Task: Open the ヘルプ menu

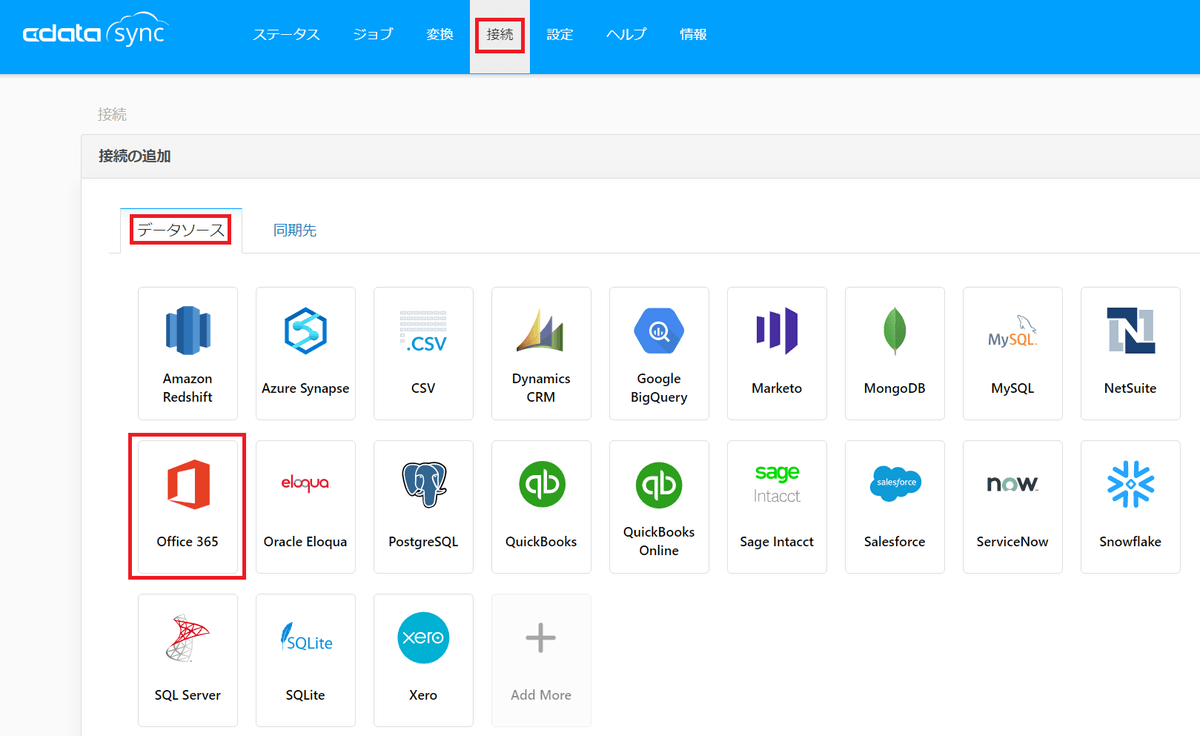Action: (626, 34)
